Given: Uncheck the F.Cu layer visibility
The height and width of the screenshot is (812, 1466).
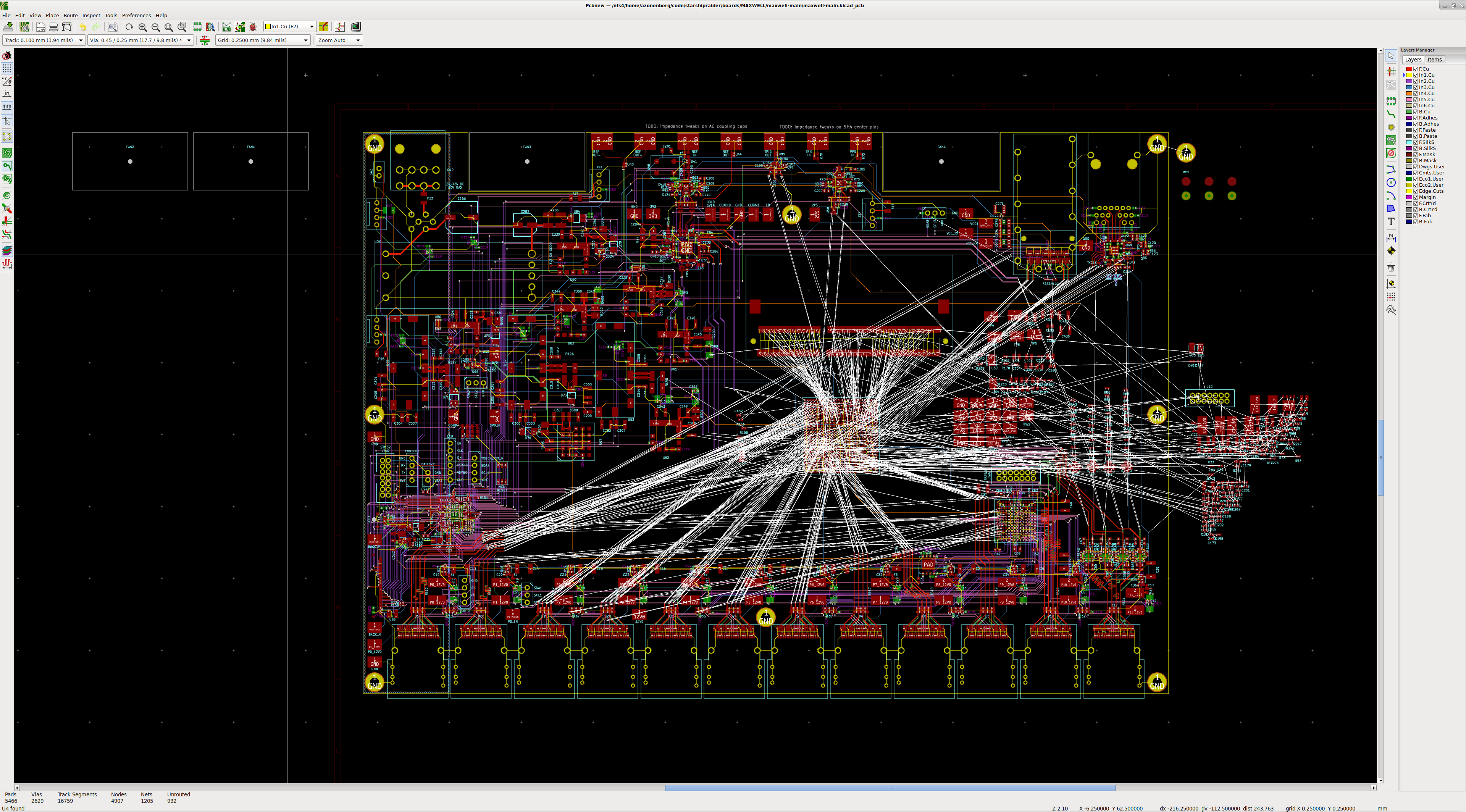Looking at the screenshot, I should pos(1415,69).
